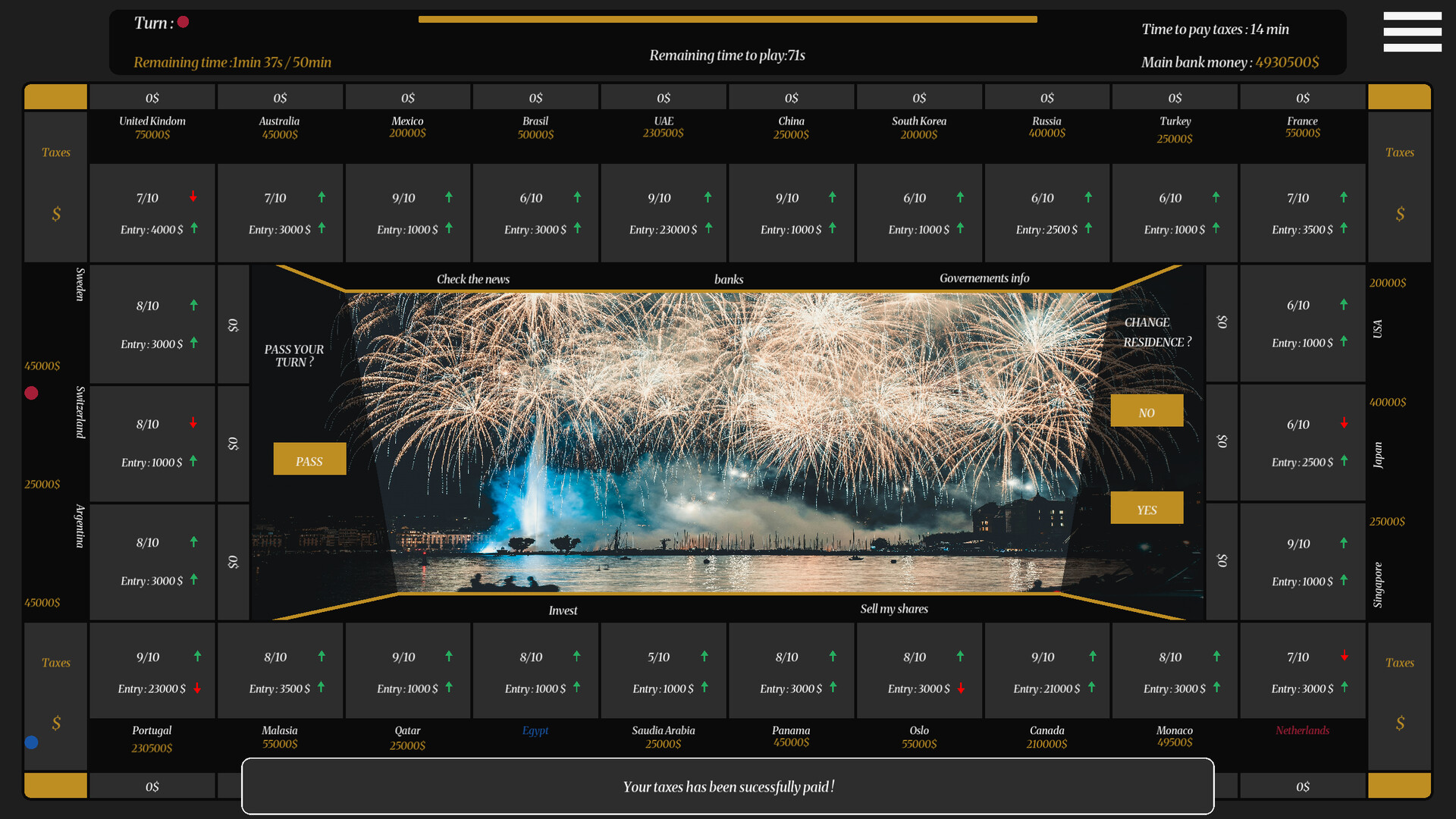Open Governements info tab
1456x819 pixels.
coord(984,278)
